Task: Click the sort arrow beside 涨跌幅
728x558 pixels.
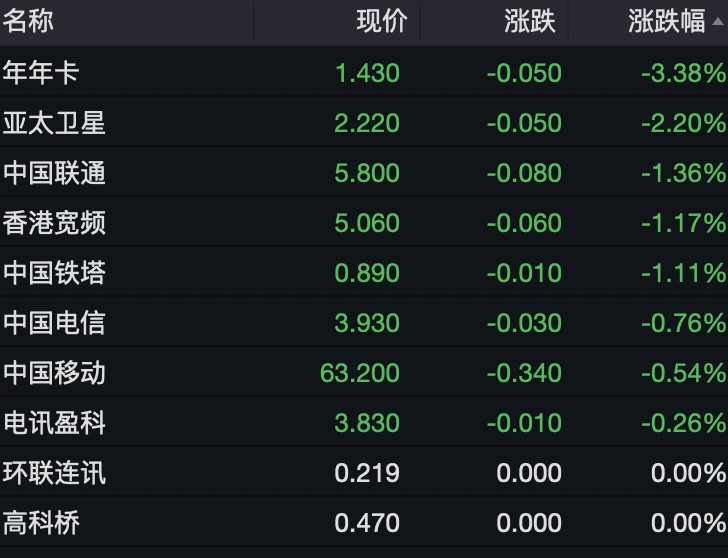Action: pos(718,23)
